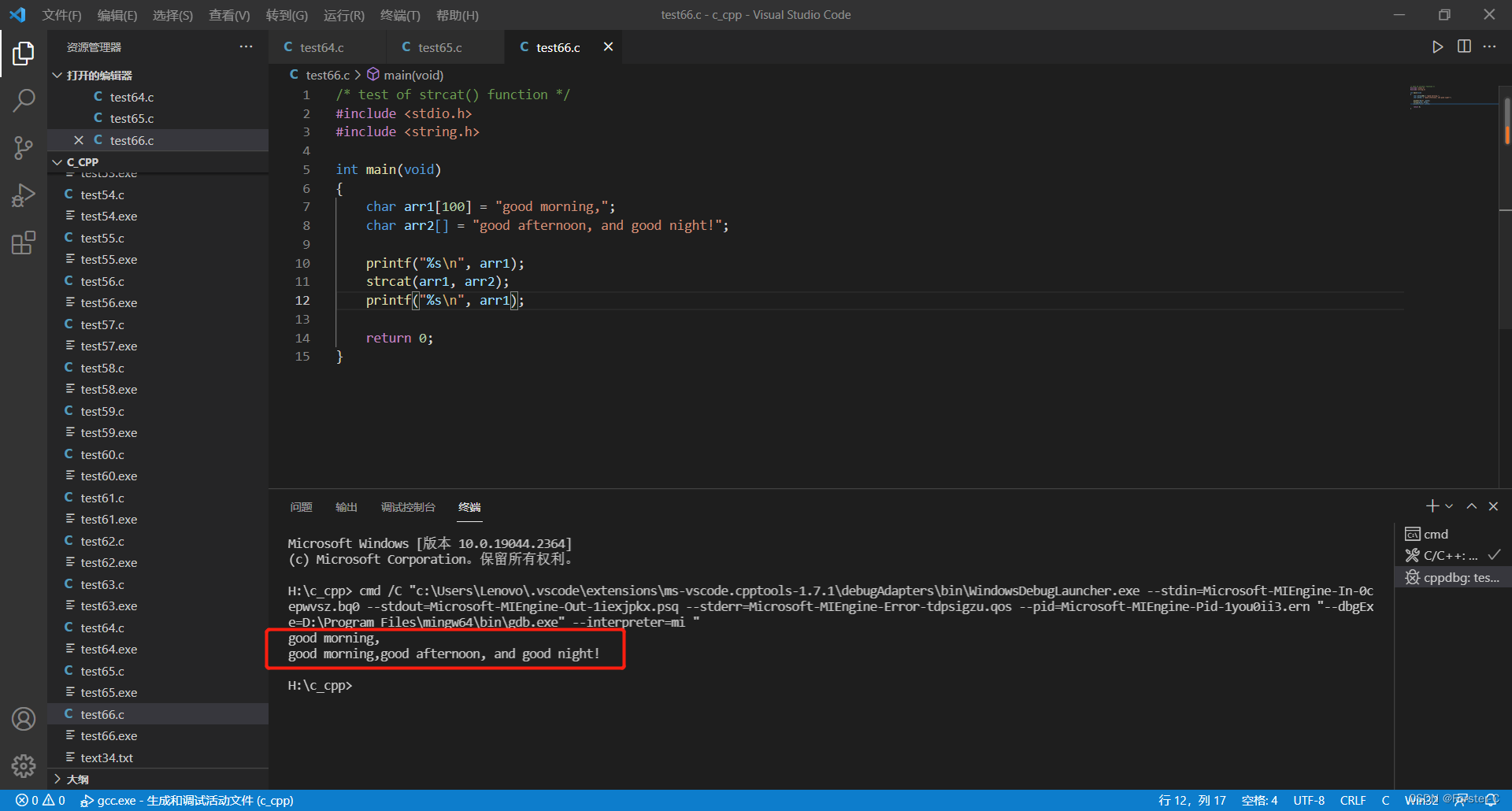Switch to the Problems panel tab
Screen dimensions: 1512x811
(x=301, y=507)
